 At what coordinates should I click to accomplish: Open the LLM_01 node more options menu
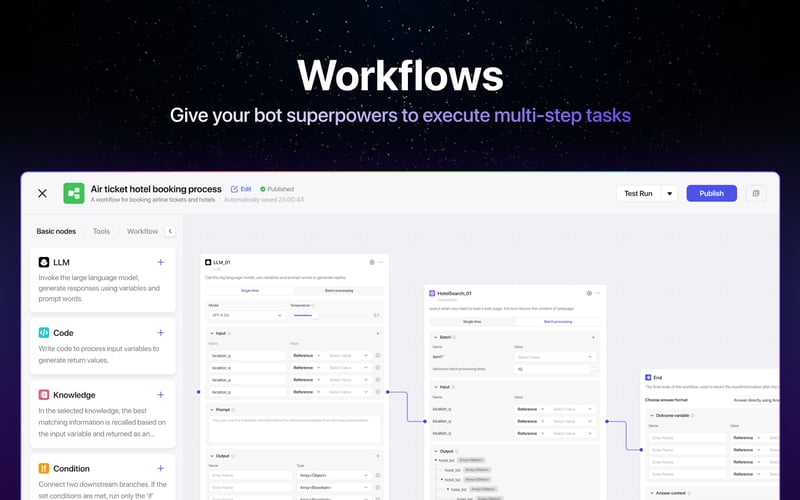[x=381, y=262]
